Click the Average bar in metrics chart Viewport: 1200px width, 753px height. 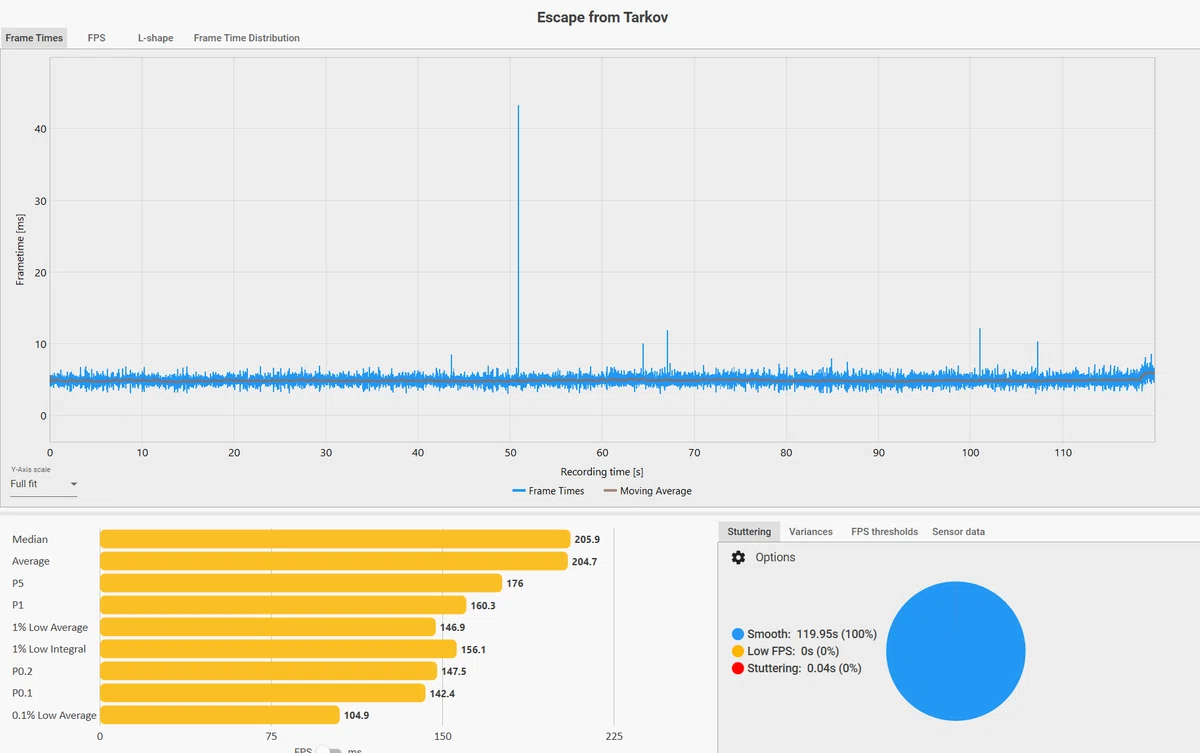334,561
